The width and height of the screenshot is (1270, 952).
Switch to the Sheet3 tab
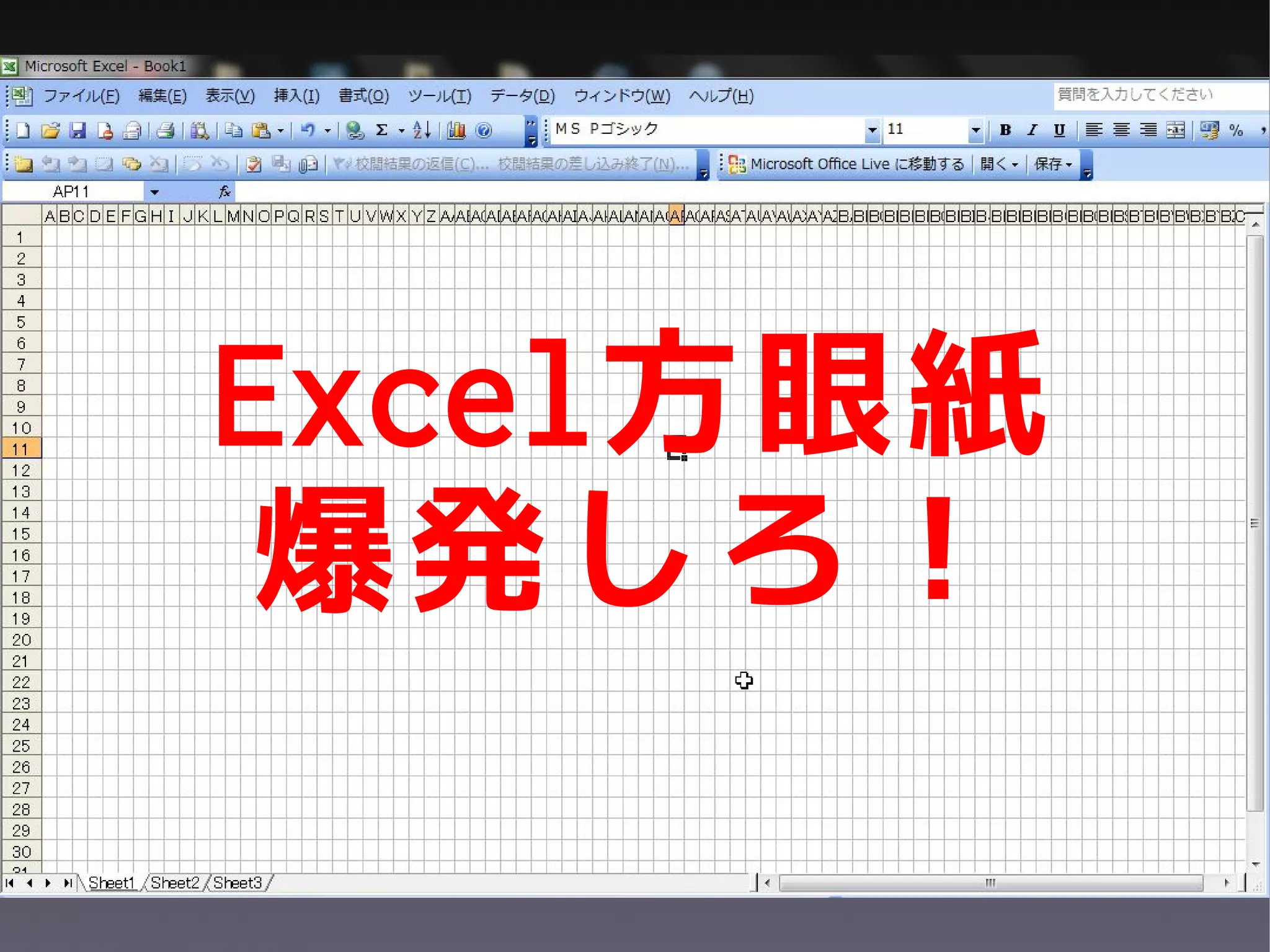click(x=238, y=883)
